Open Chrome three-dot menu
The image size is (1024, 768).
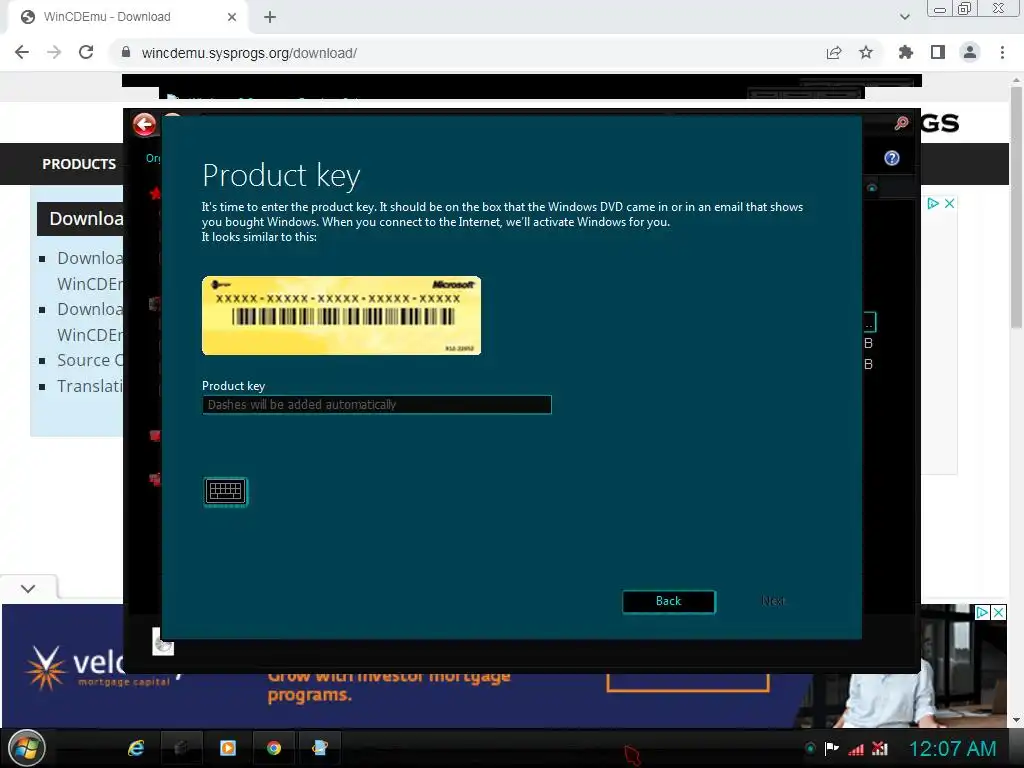pyautogui.click(x=1002, y=52)
